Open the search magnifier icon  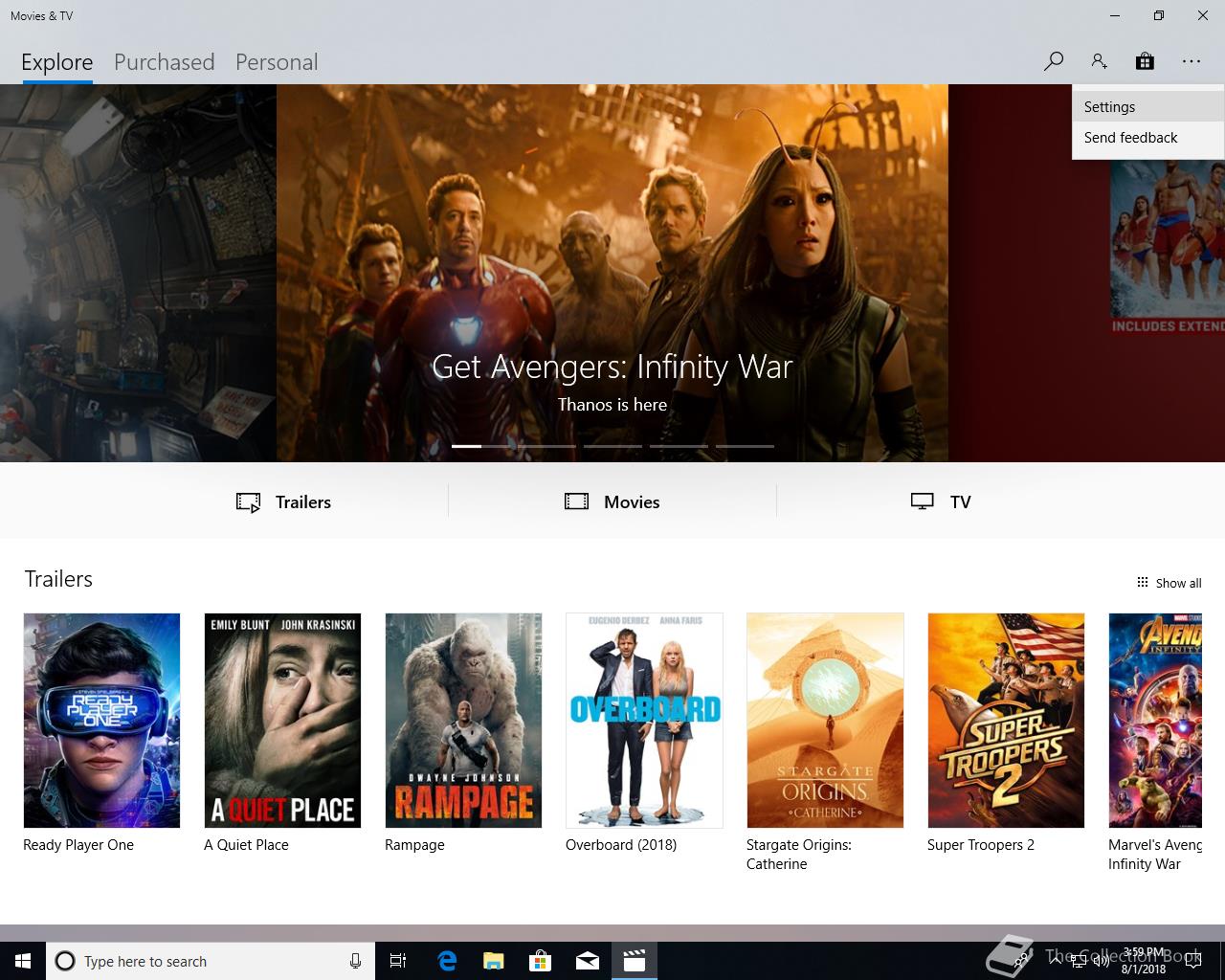[1054, 61]
